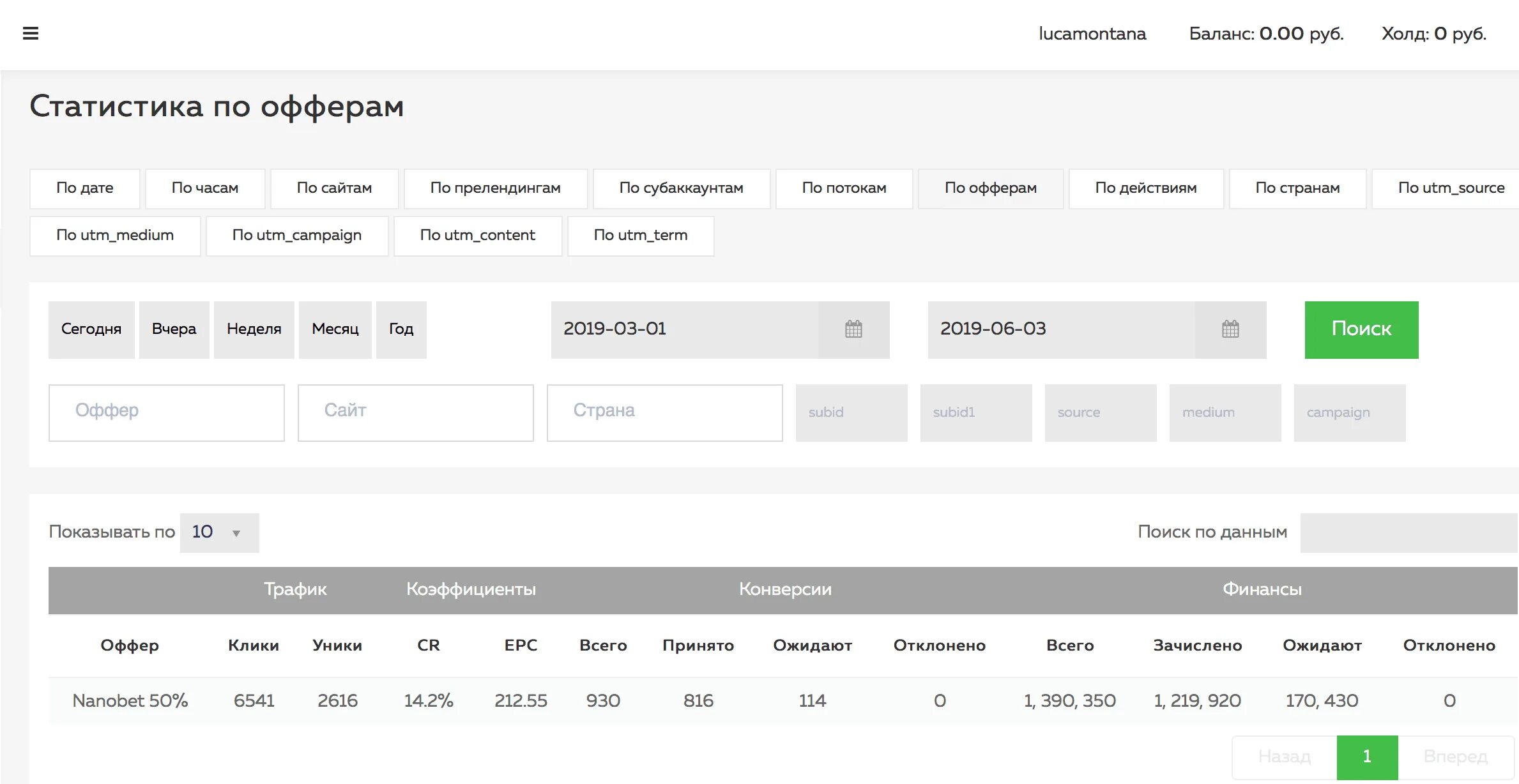Screen dimensions: 1519x784
Task: Click the search magnifier Поиск button
Action: 1361,329
